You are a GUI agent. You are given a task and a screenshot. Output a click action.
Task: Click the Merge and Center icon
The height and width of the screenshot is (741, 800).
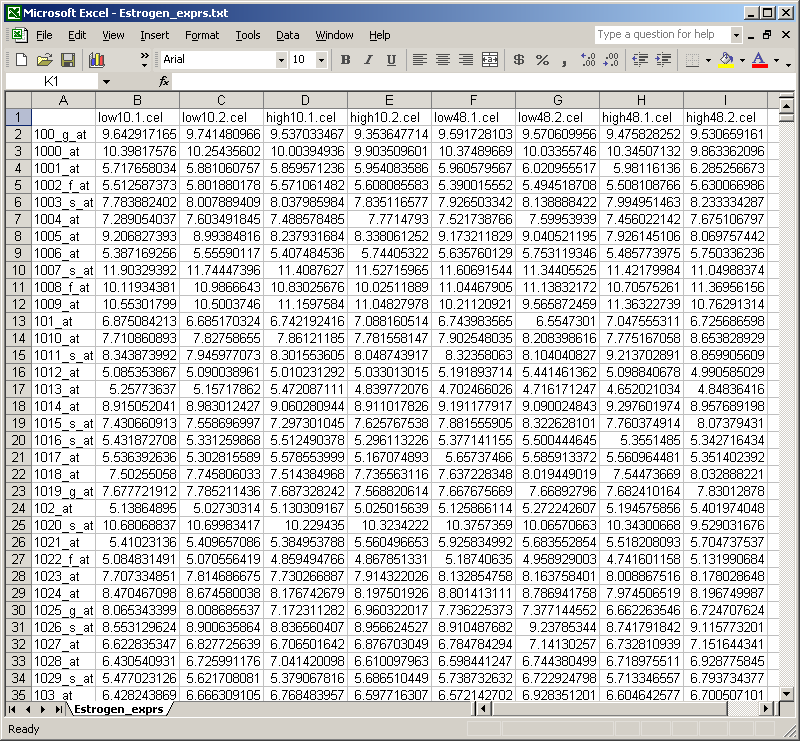click(490, 60)
